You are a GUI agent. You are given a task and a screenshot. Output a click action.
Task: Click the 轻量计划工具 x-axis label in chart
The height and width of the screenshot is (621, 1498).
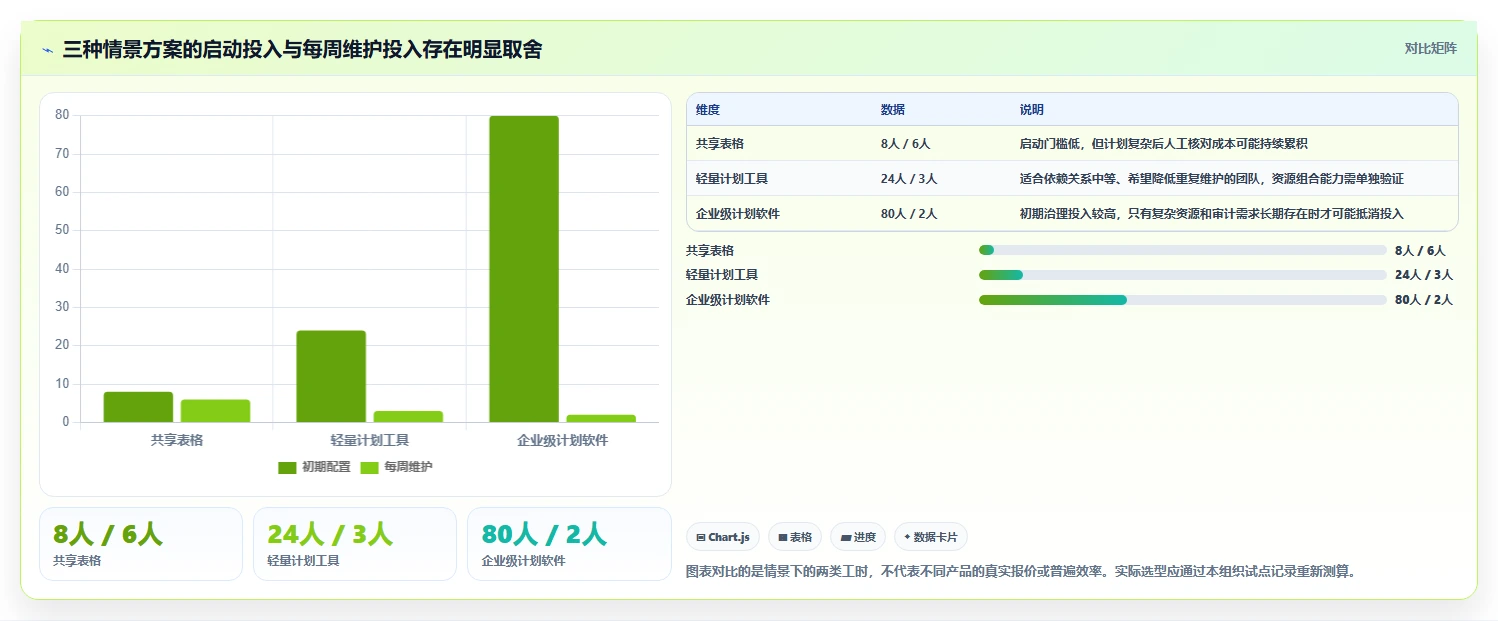370,440
